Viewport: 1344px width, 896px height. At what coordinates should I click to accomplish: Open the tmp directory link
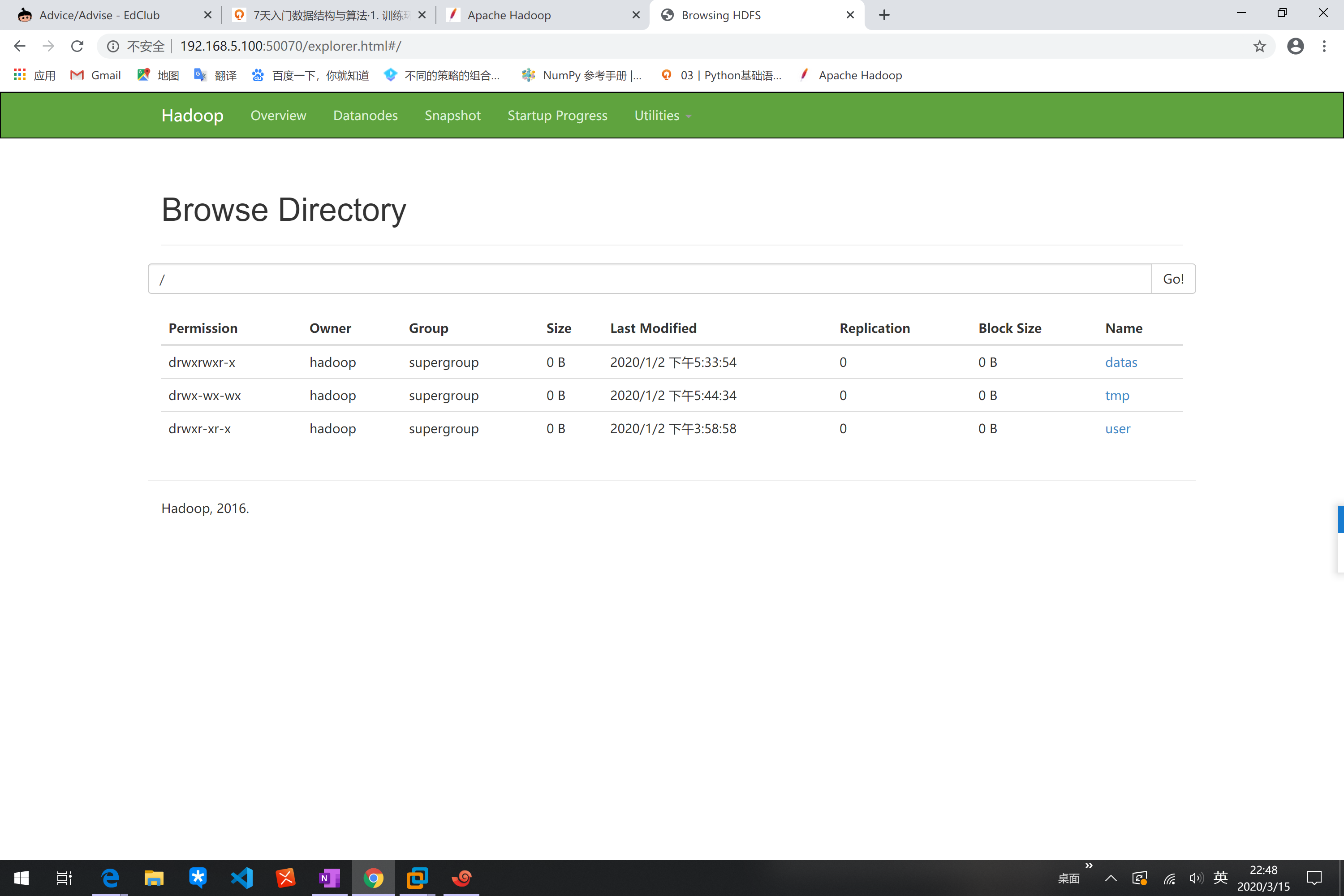coord(1116,396)
